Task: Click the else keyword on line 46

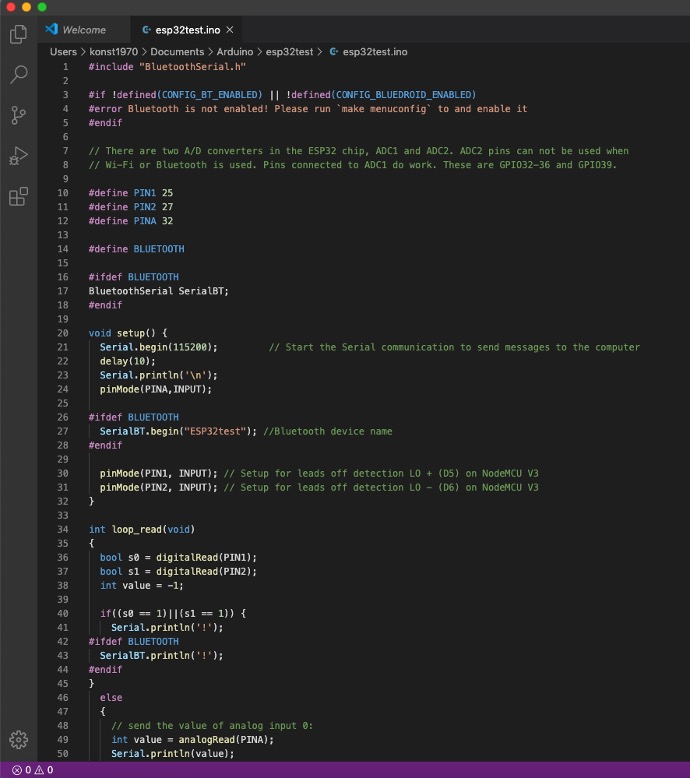Action: pyautogui.click(x=111, y=698)
